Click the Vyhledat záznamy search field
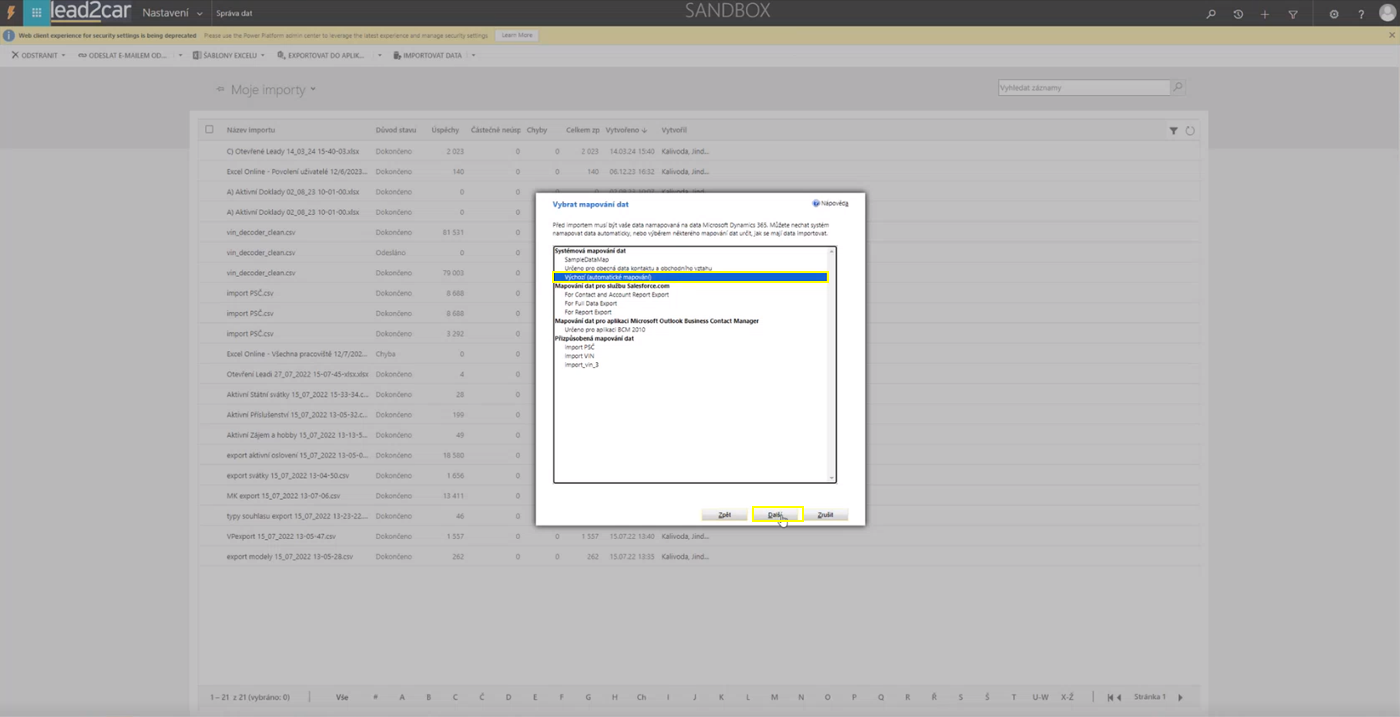Screen dimensions: 1400x717 1083,88
